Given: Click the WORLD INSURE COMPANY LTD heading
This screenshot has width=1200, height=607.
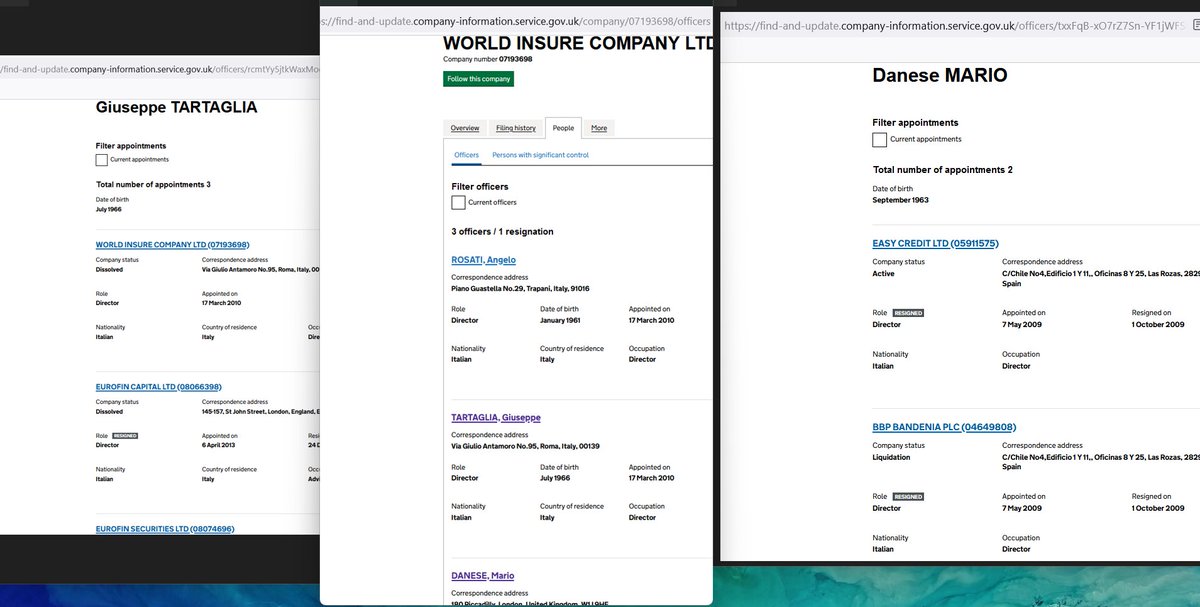Looking at the screenshot, I should tap(578, 43).
